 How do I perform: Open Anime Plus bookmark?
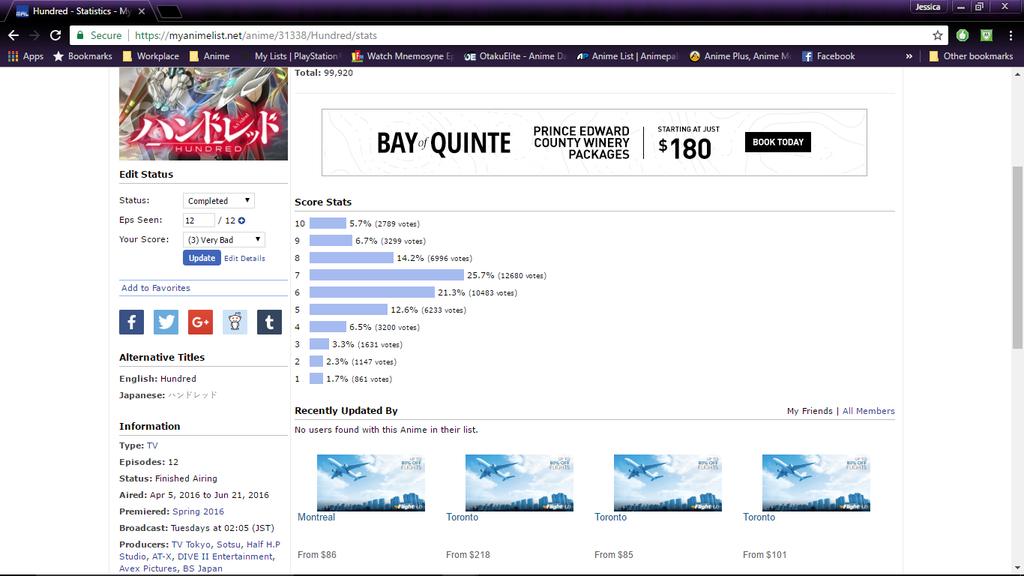[741, 56]
